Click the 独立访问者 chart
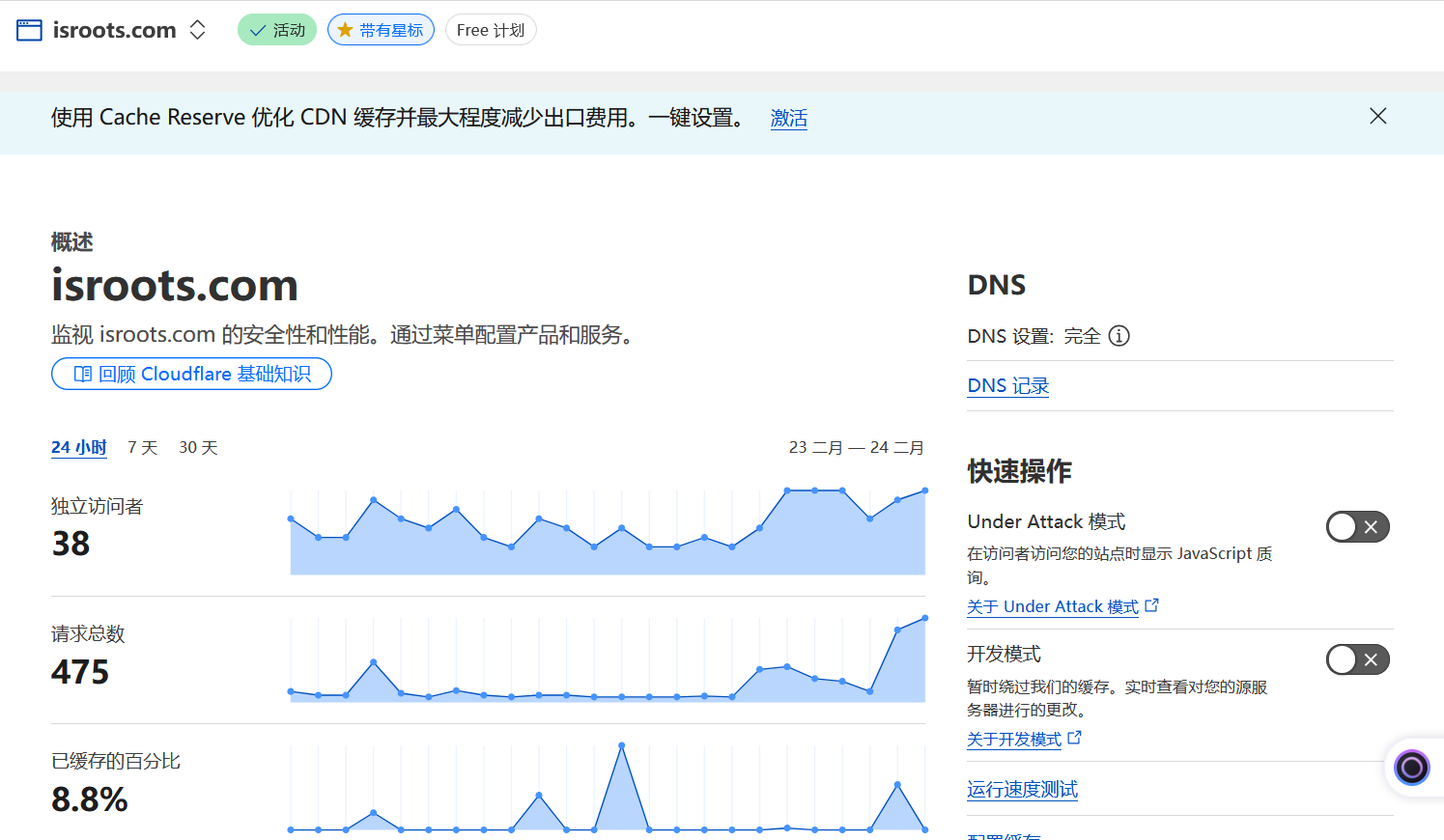The image size is (1444, 840). coord(608,532)
